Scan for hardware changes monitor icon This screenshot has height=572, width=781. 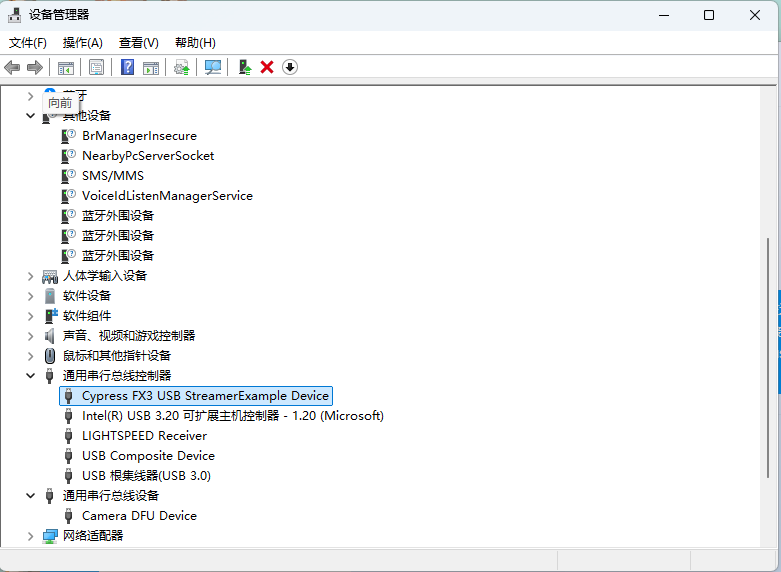[x=213, y=67]
